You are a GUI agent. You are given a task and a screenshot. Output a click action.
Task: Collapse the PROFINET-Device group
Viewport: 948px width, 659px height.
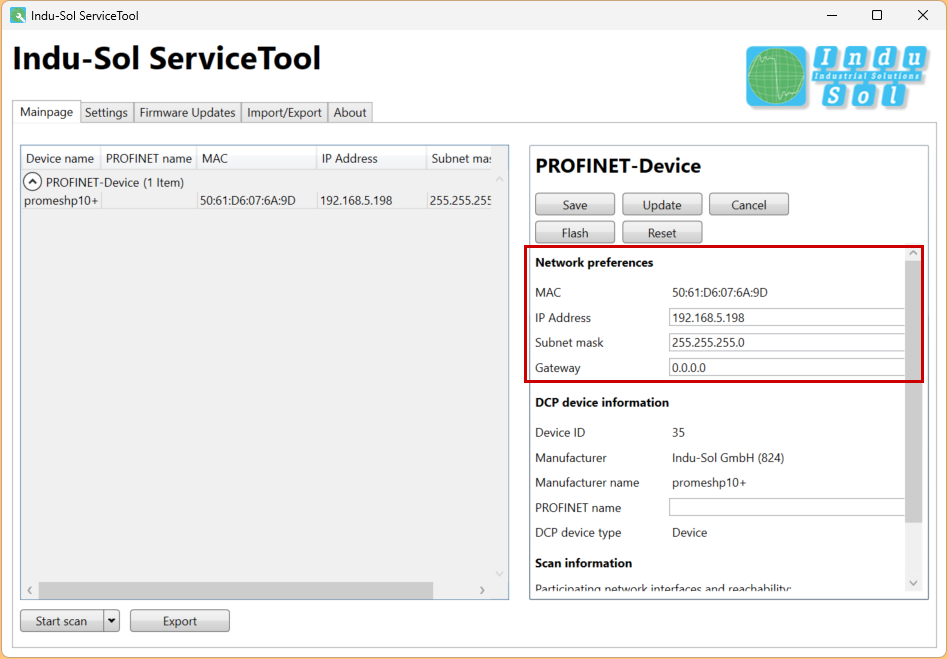click(32, 181)
